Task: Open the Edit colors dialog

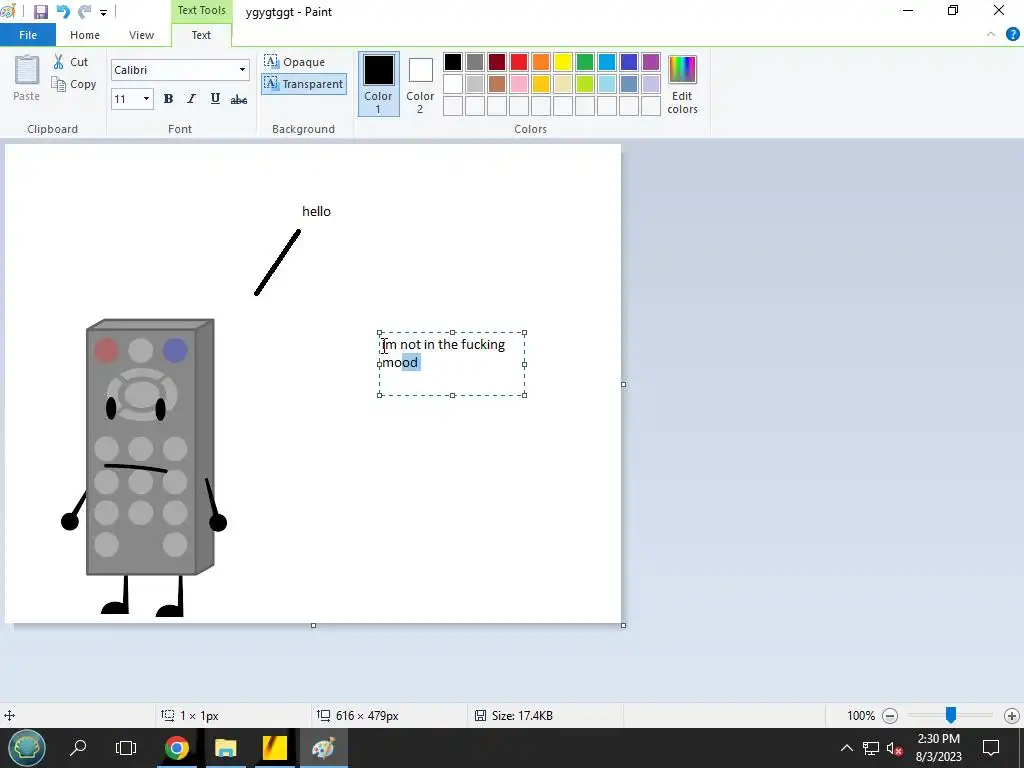Action: coord(682,84)
